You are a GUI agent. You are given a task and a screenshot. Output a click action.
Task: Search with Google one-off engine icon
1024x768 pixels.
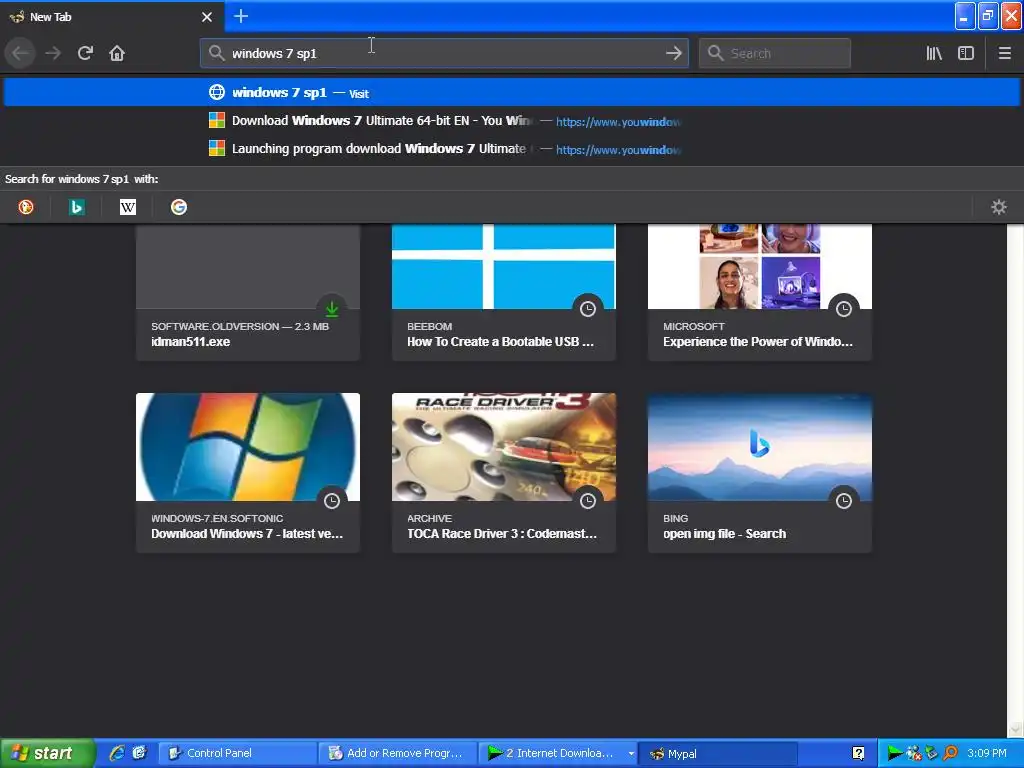point(179,207)
